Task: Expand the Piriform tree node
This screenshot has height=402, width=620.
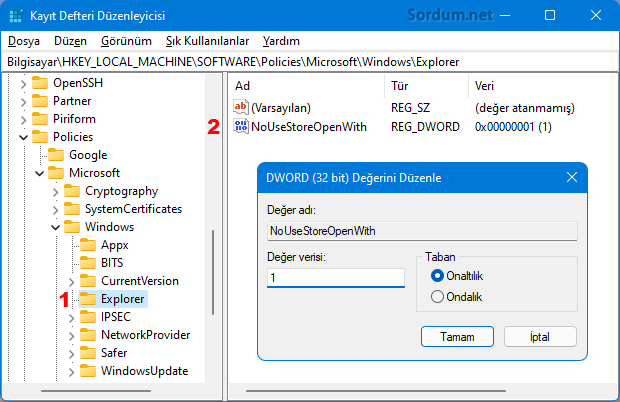Action: (x=23, y=120)
